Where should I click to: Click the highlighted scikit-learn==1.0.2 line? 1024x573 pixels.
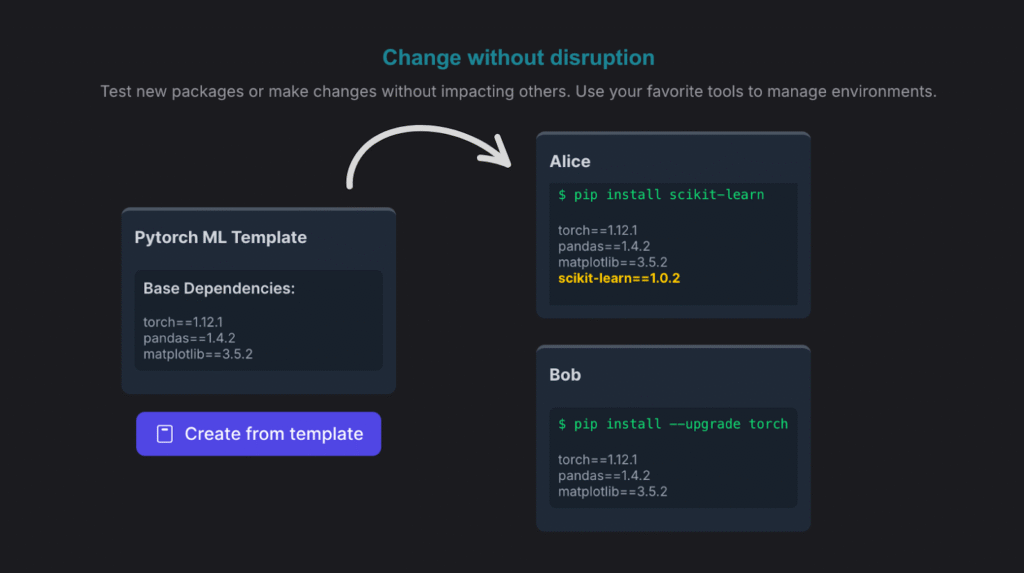point(619,278)
